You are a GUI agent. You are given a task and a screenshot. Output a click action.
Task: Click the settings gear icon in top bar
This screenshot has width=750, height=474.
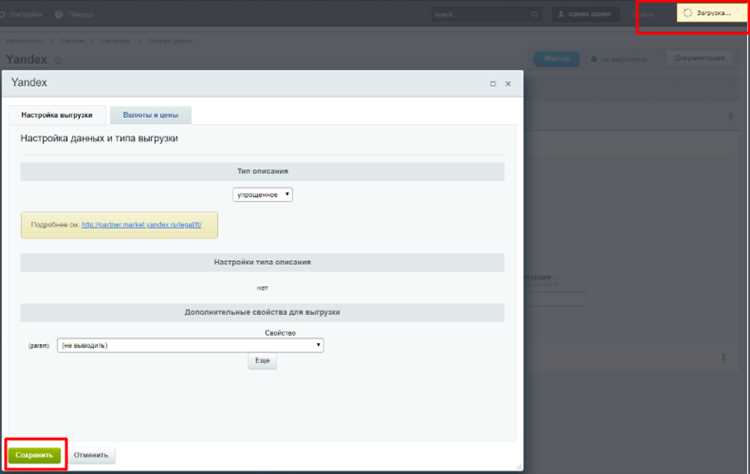coord(2,14)
